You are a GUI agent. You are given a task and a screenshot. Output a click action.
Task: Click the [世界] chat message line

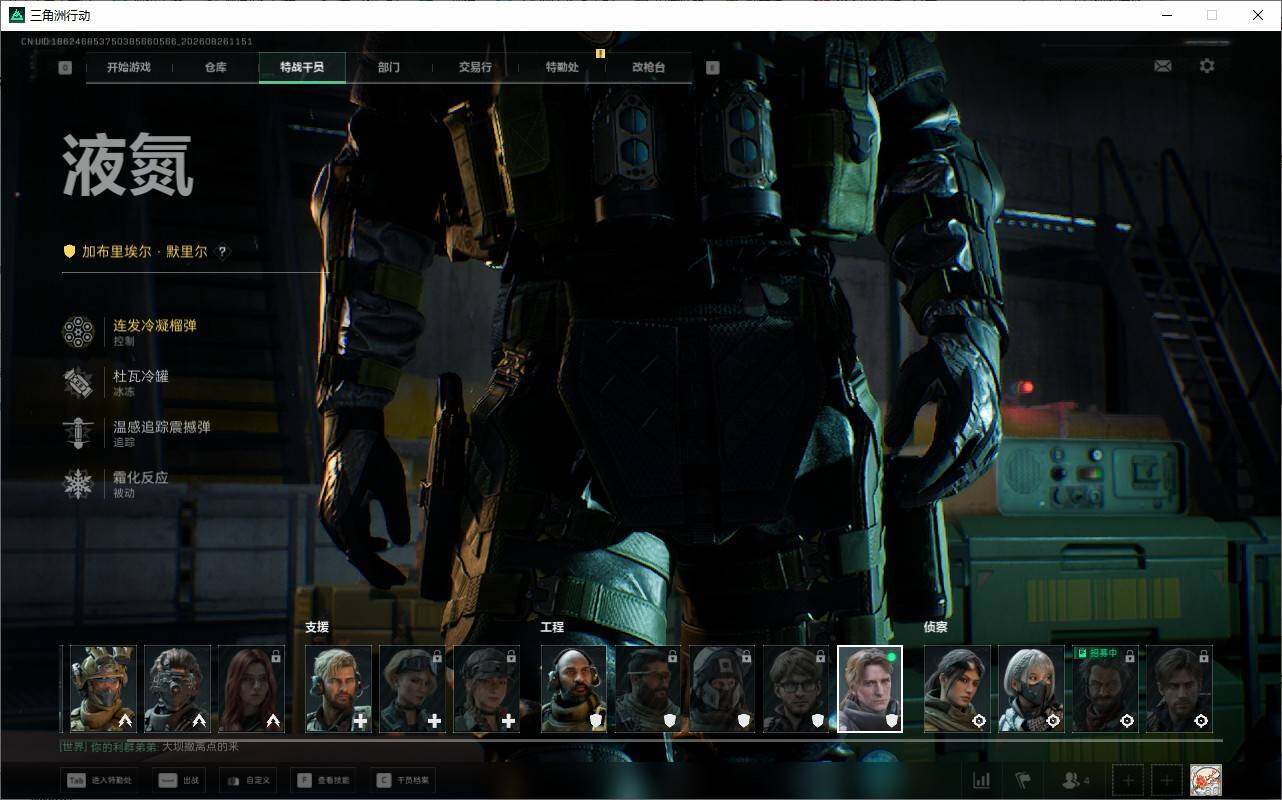149,747
